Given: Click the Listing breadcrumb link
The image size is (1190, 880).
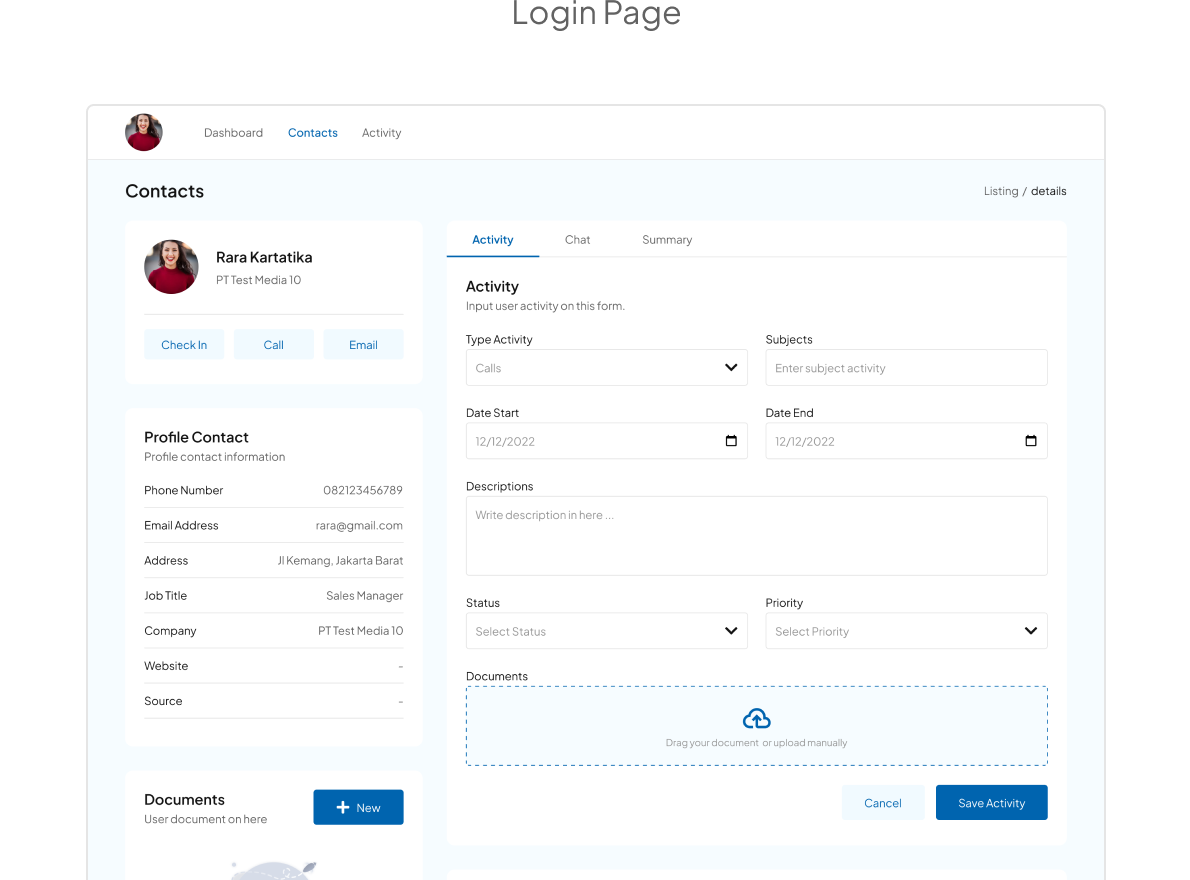Looking at the screenshot, I should [1000, 191].
